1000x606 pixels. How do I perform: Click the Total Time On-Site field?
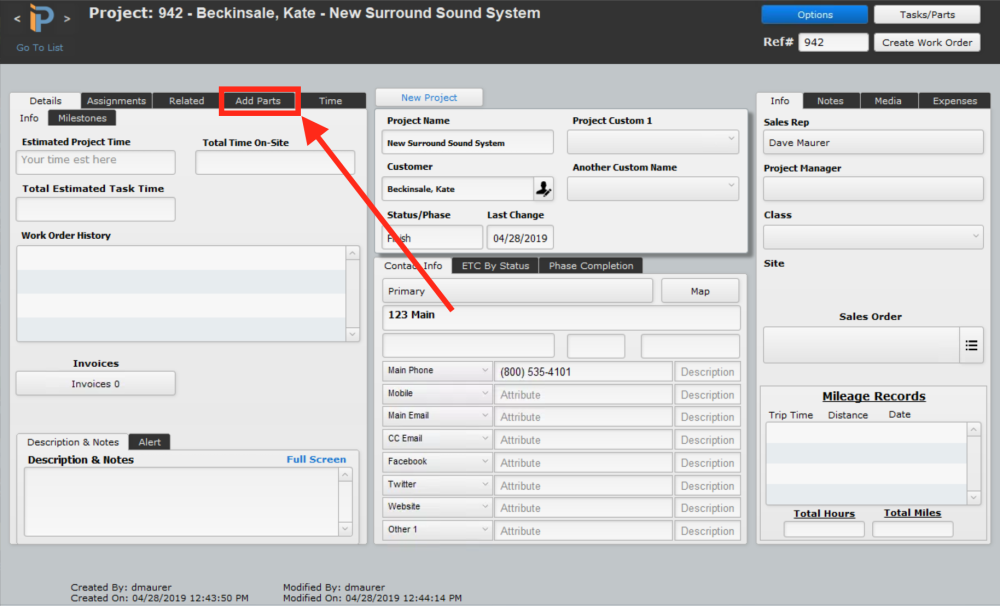(275, 163)
